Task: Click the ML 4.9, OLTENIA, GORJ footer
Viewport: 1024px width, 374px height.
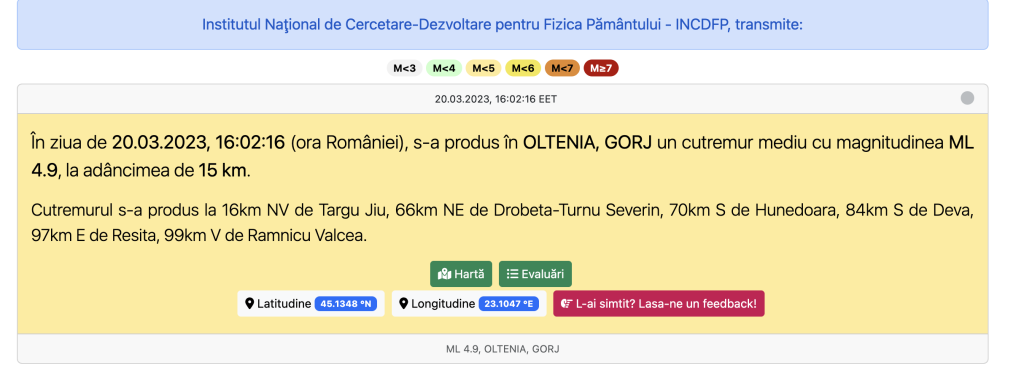Action: [502, 349]
